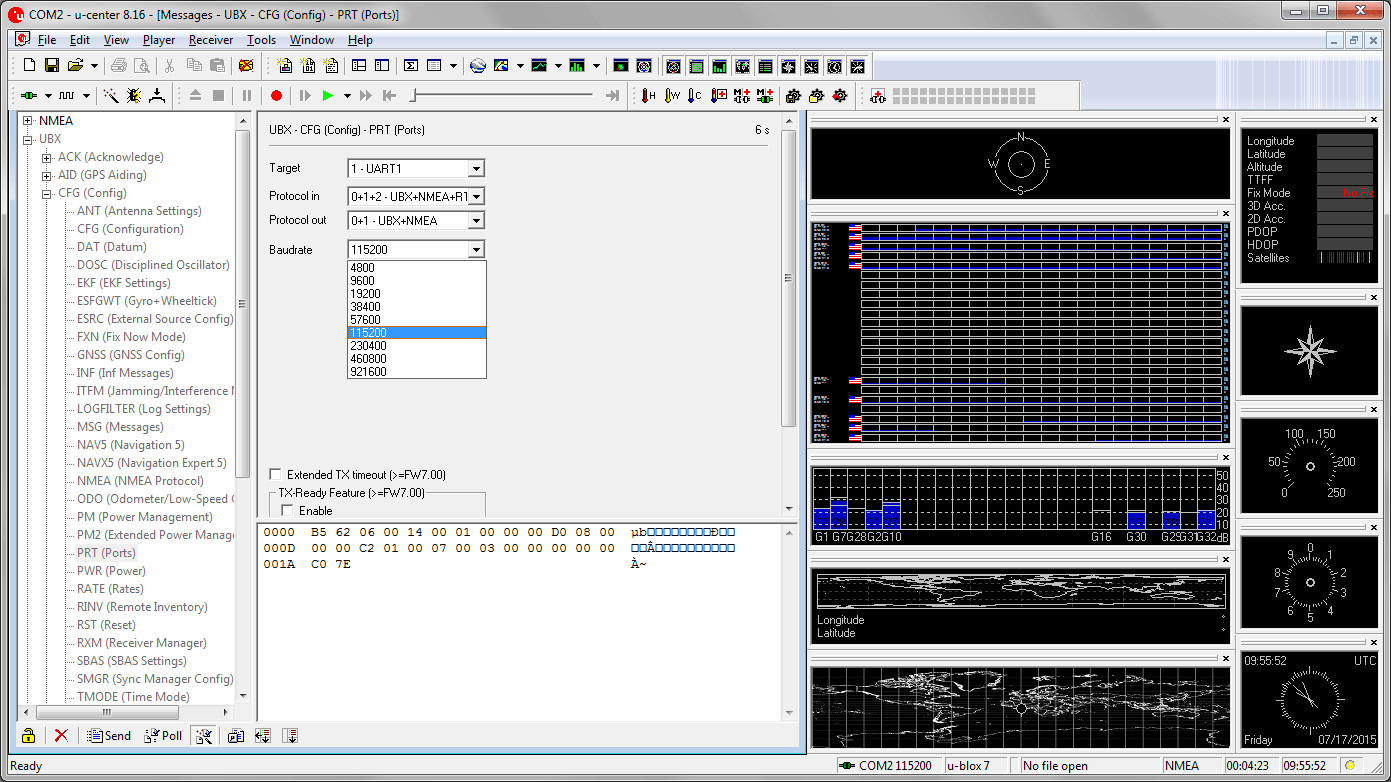The height and width of the screenshot is (782, 1391).
Task: Click the Coldstart thermometer C icon
Action: [695, 95]
